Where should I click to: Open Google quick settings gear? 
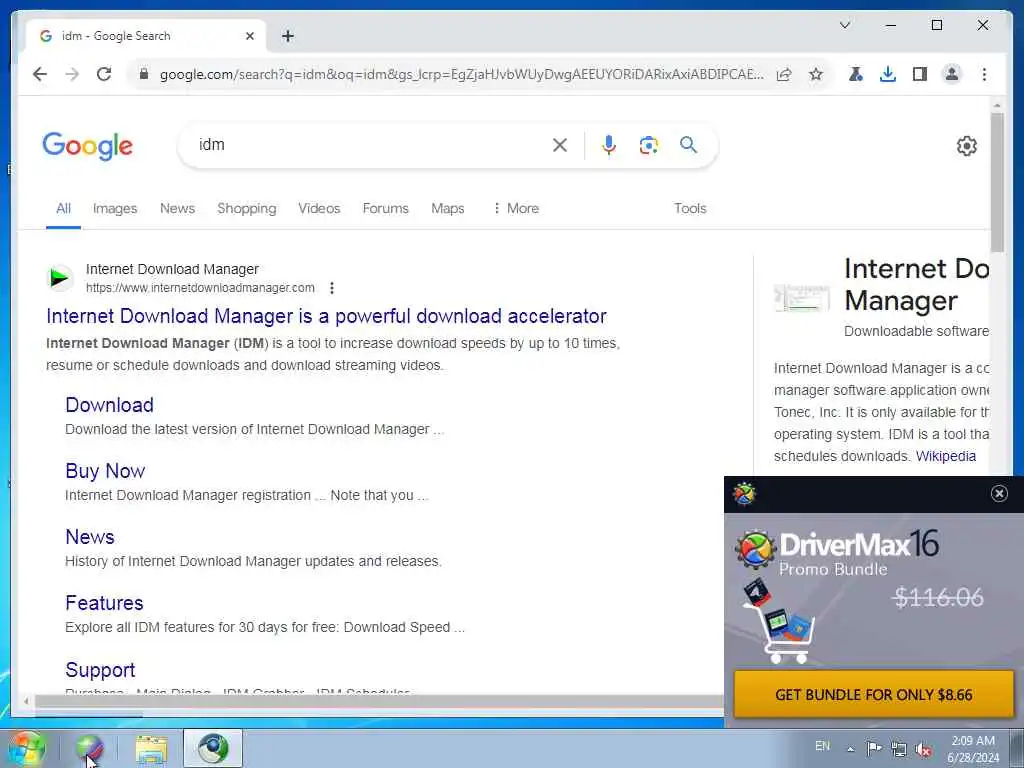tap(967, 146)
